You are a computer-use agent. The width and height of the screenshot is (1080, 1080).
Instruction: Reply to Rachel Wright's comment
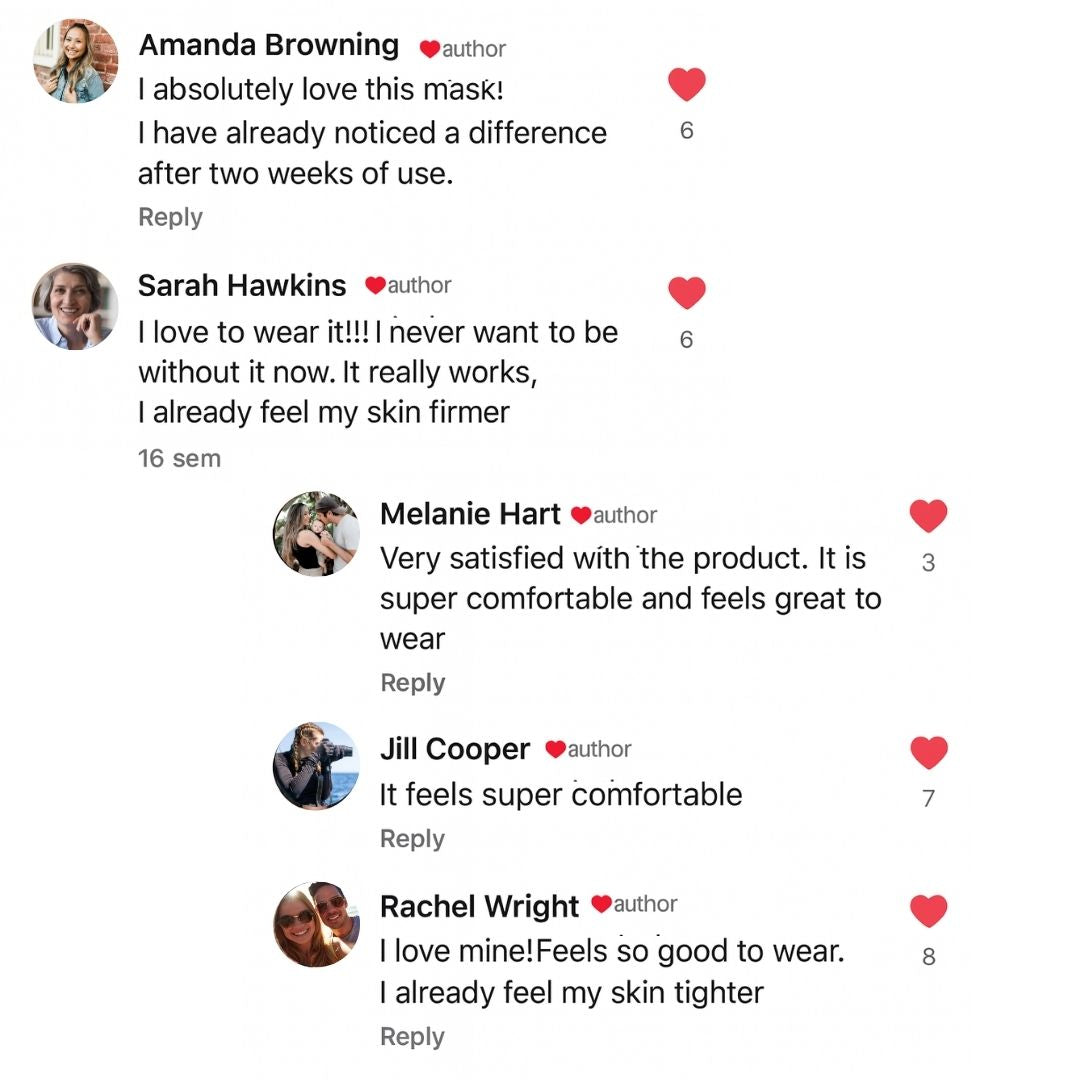[412, 1037]
